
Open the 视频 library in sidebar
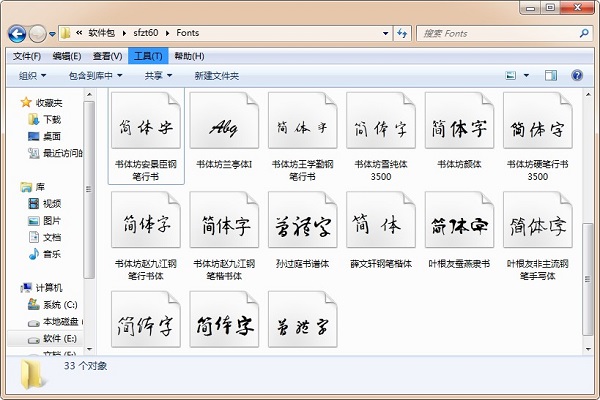coord(51,204)
